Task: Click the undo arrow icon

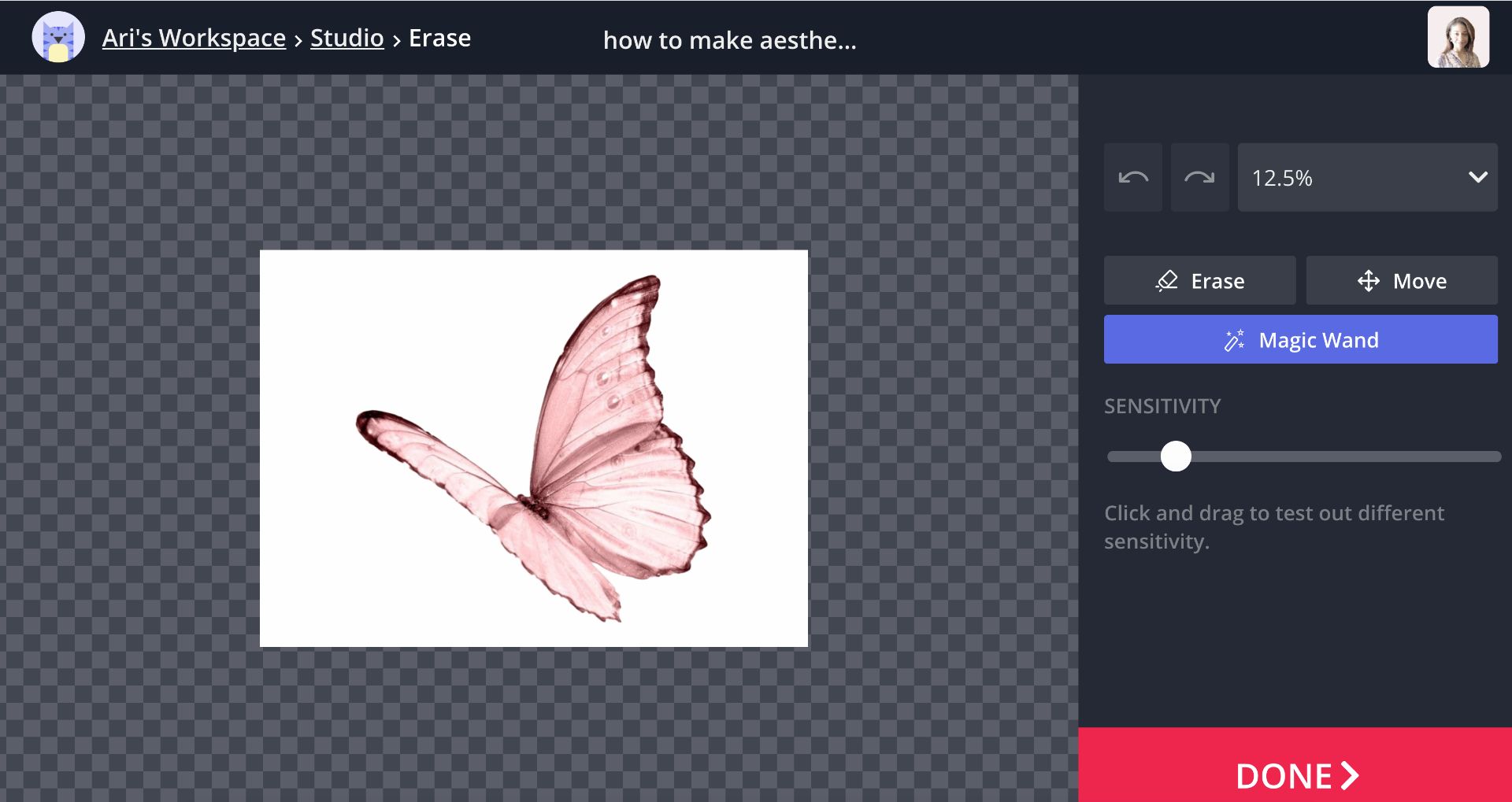Action: [1132, 178]
